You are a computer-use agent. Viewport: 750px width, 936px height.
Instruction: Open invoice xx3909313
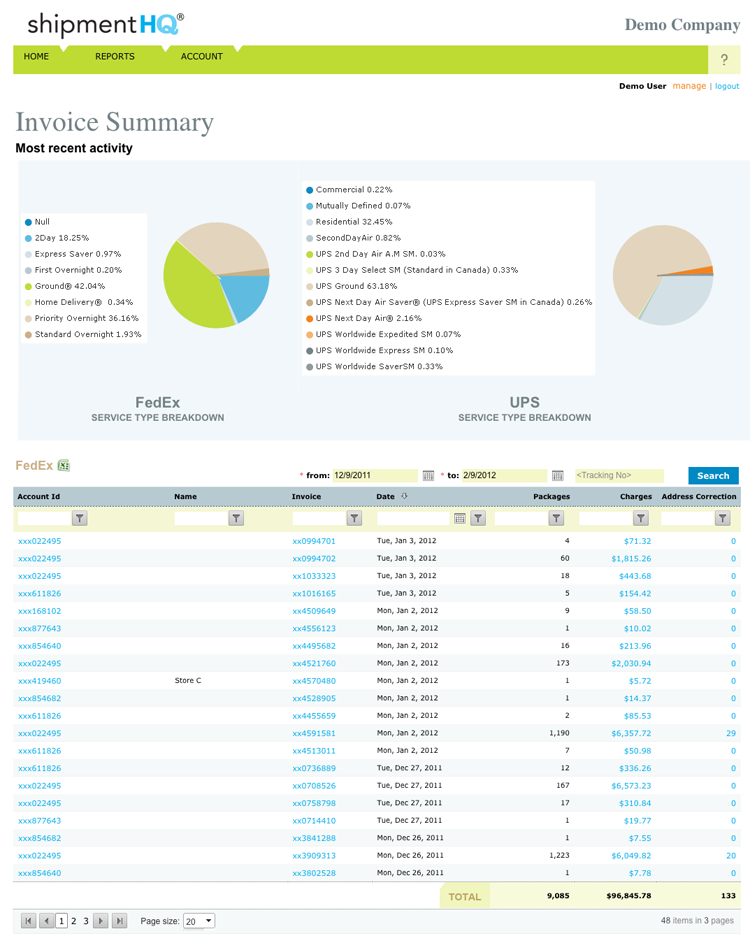(314, 856)
